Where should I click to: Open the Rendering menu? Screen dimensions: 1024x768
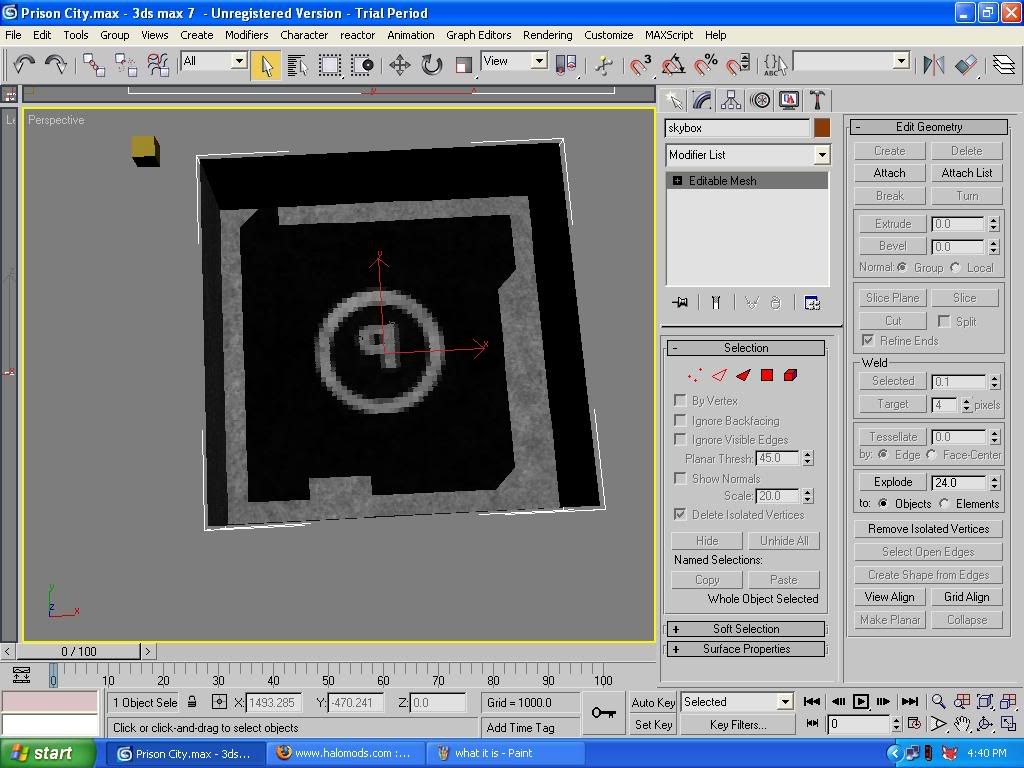[x=547, y=35]
